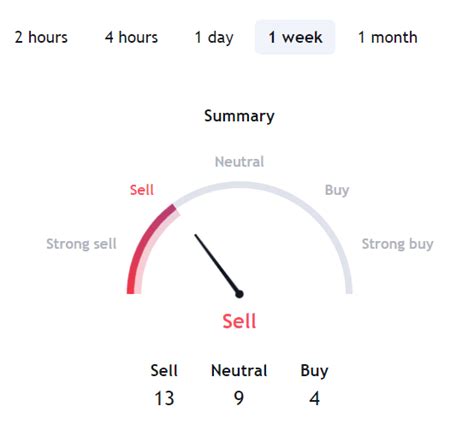Viewport: 474px width, 430px height.
Task: Click the Buy label on the gauge arc
Action: tap(337, 190)
